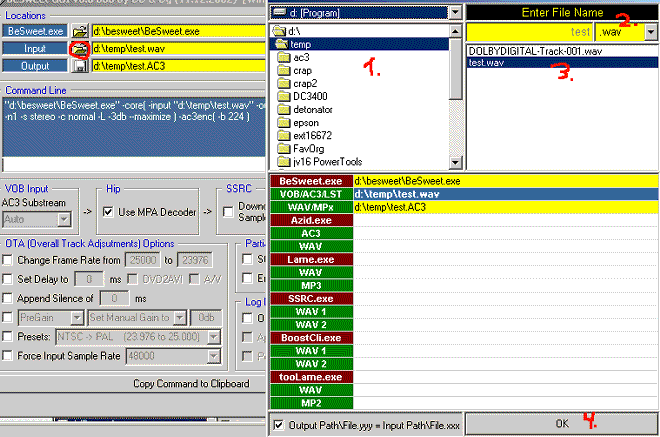
Task: Enable Change Frame Rate from checkbox
Action: pyautogui.click(x=7, y=260)
